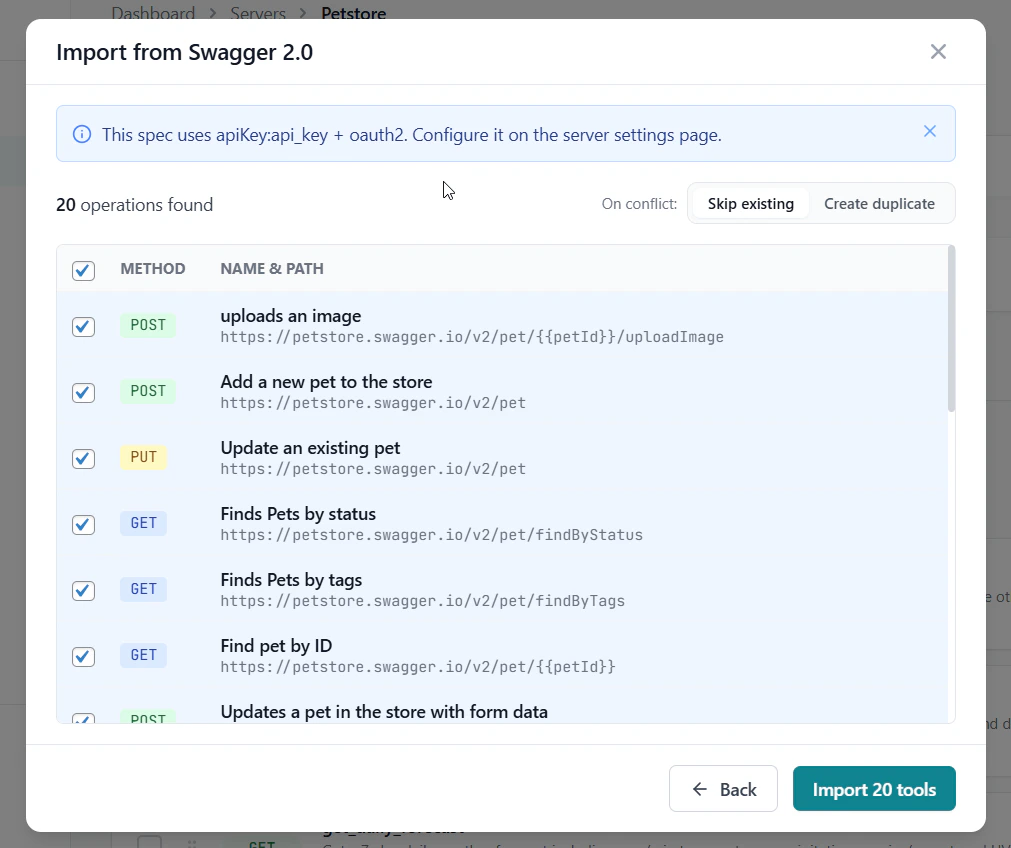Click the METHOD column header

153,268
